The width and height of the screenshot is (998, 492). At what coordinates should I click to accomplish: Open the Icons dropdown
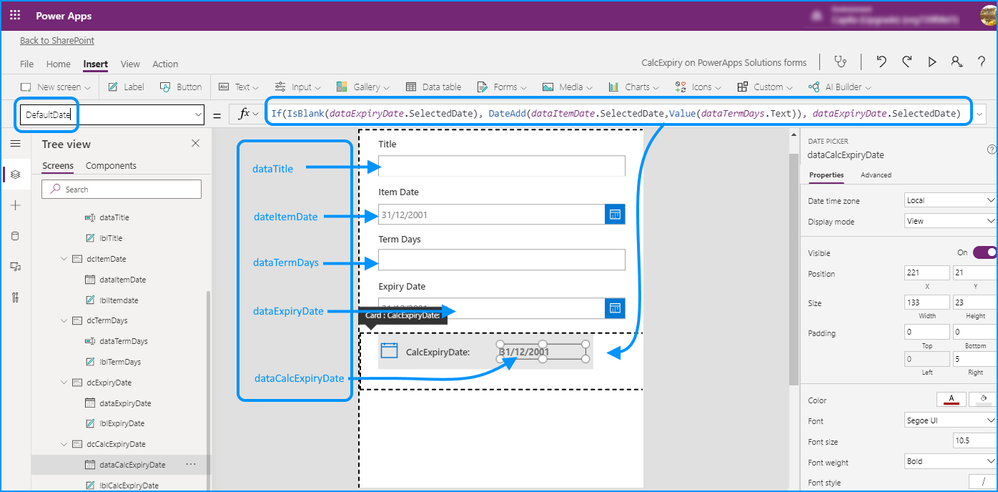698,87
